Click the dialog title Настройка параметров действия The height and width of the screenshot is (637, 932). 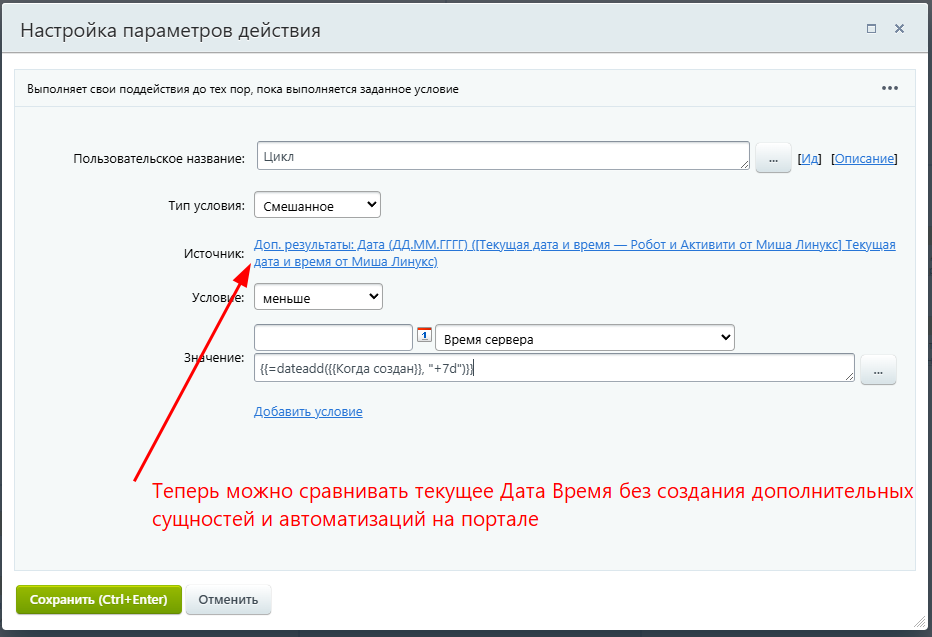171,30
